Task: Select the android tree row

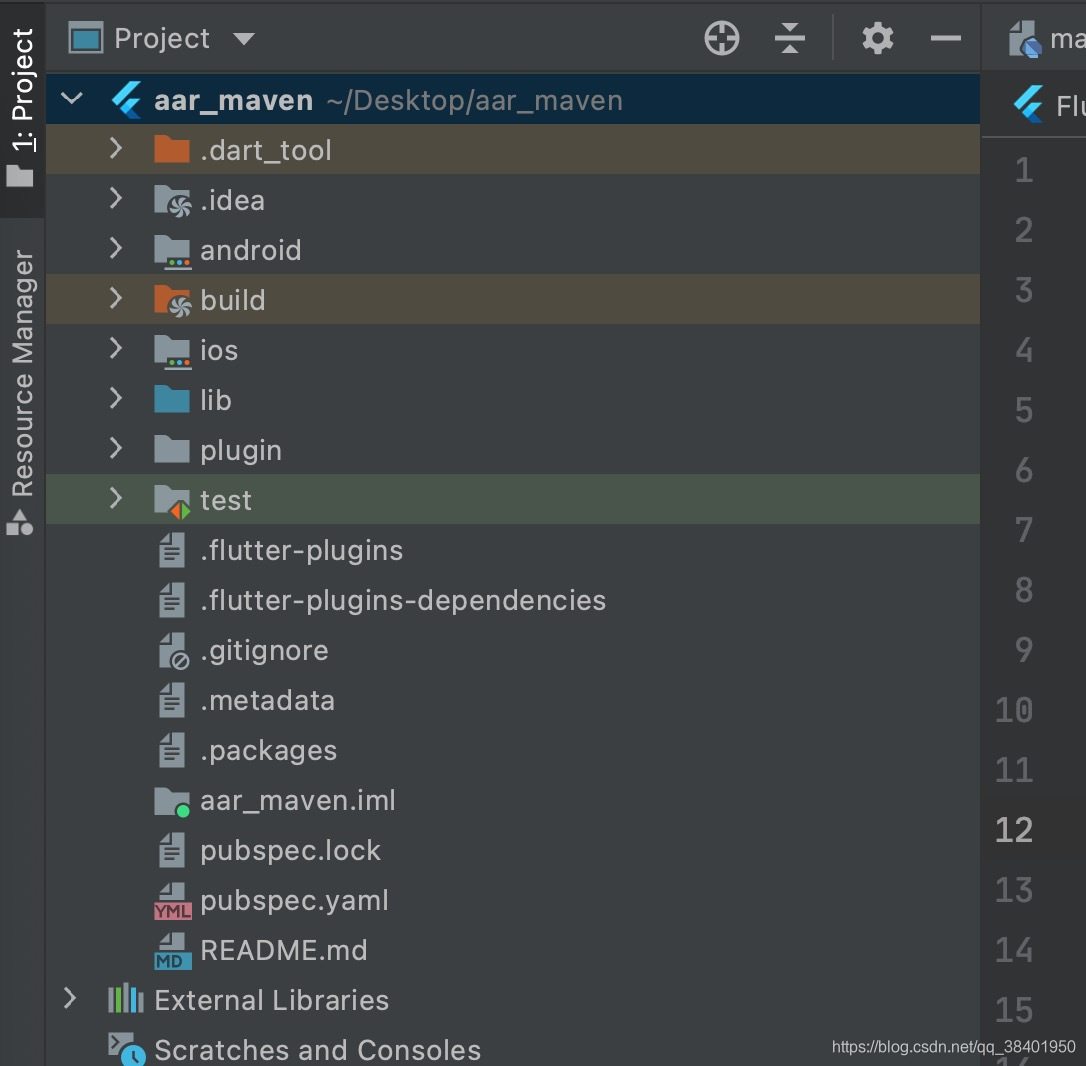Action: pyautogui.click(x=513, y=249)
